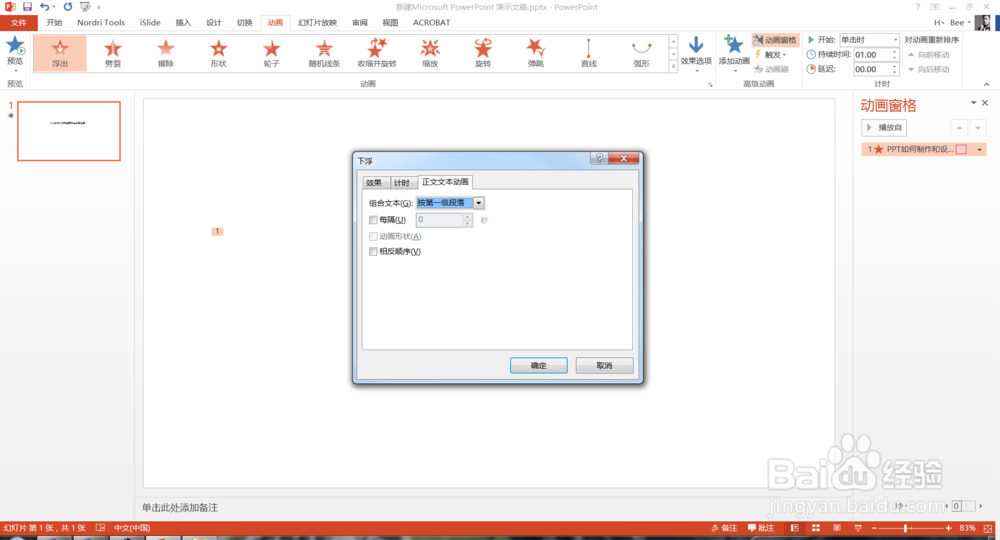The width and height of the screenshot is (1000, 540).
Task: Close the Animation Pane with X
Action: (985, 103)
